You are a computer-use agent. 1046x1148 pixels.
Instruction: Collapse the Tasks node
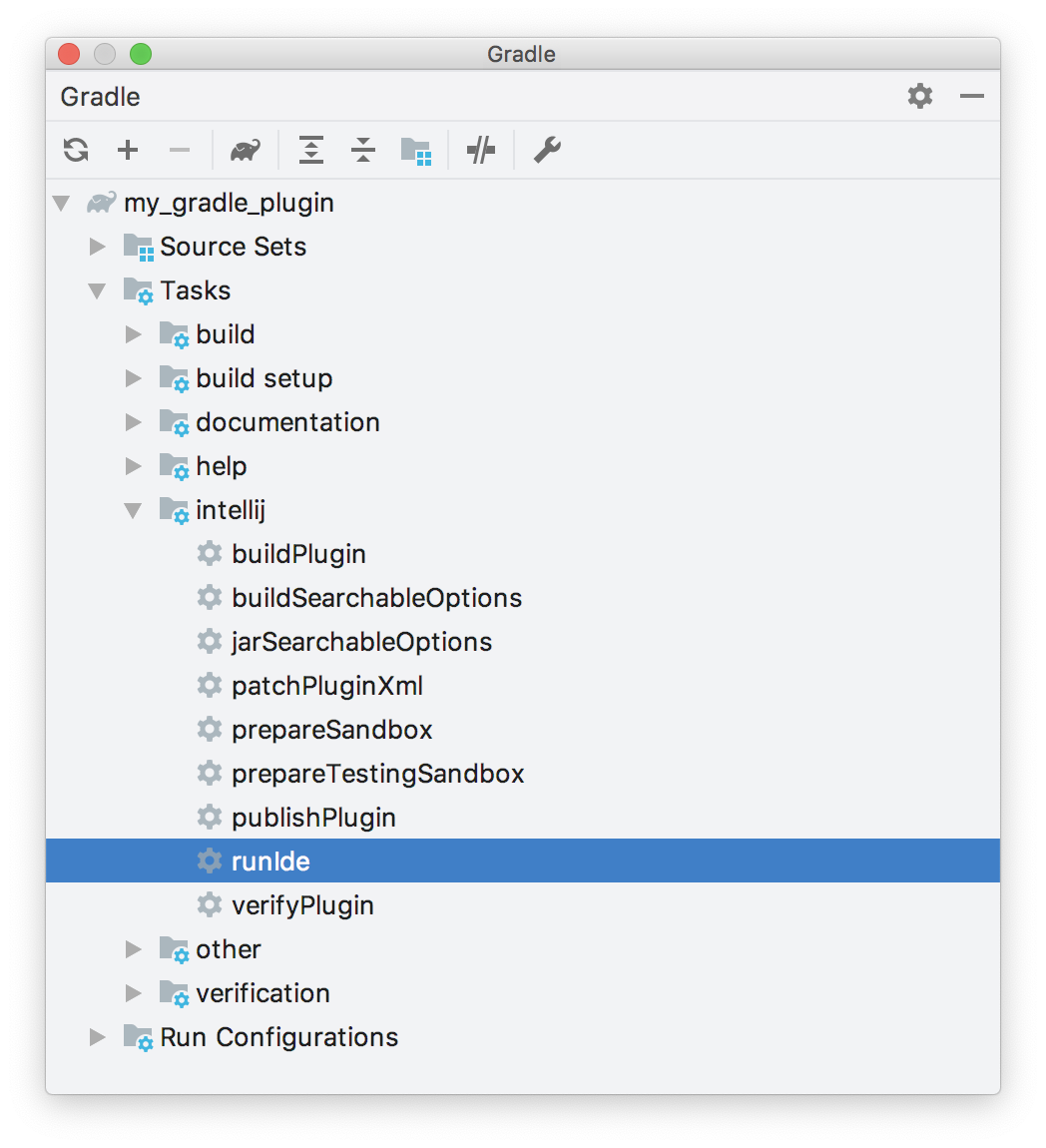coord(97,289)
